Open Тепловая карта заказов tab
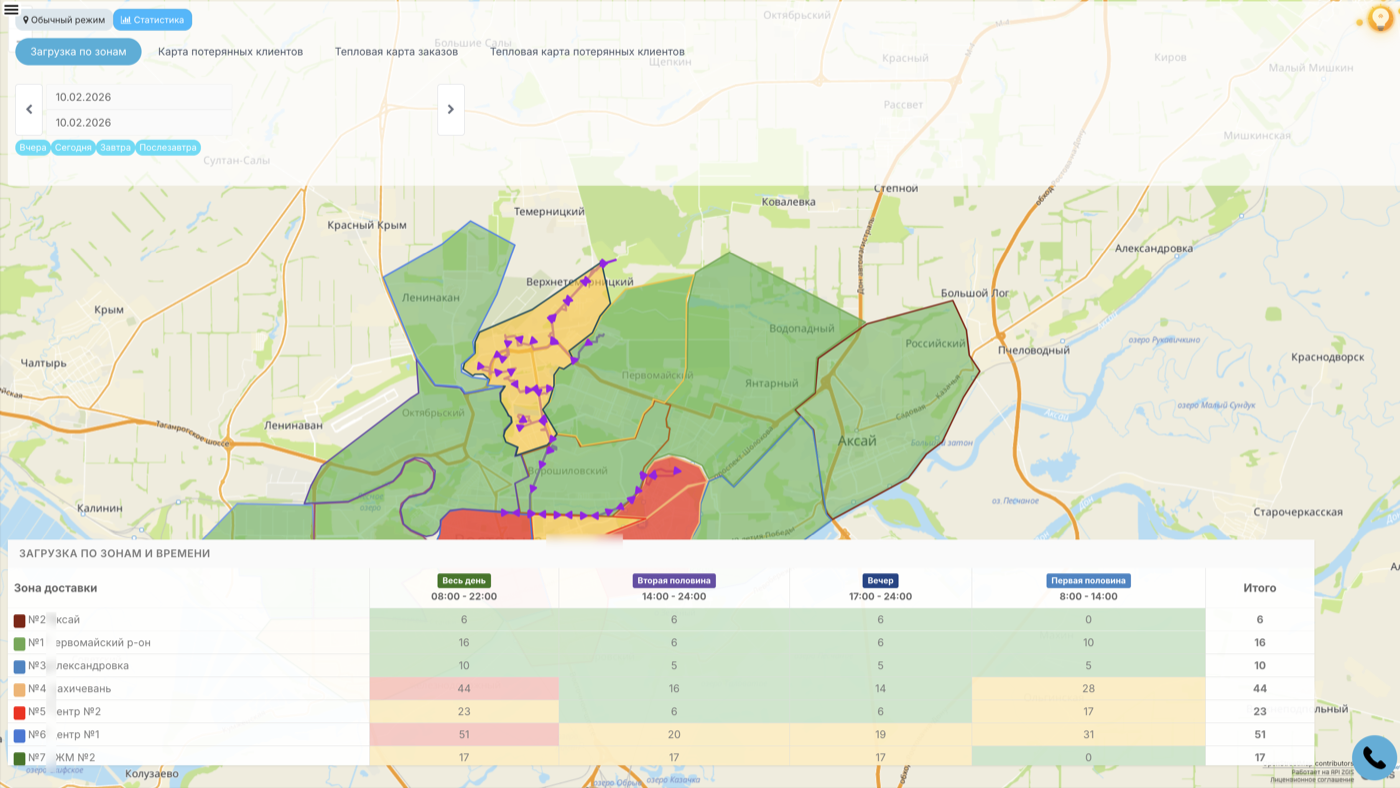The width and height of the screenshot is (1400, 788). [x=396, y=52]
